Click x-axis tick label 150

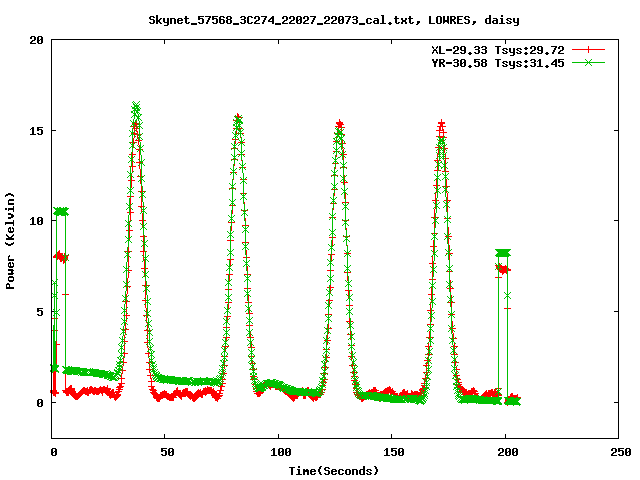point(393,452)
